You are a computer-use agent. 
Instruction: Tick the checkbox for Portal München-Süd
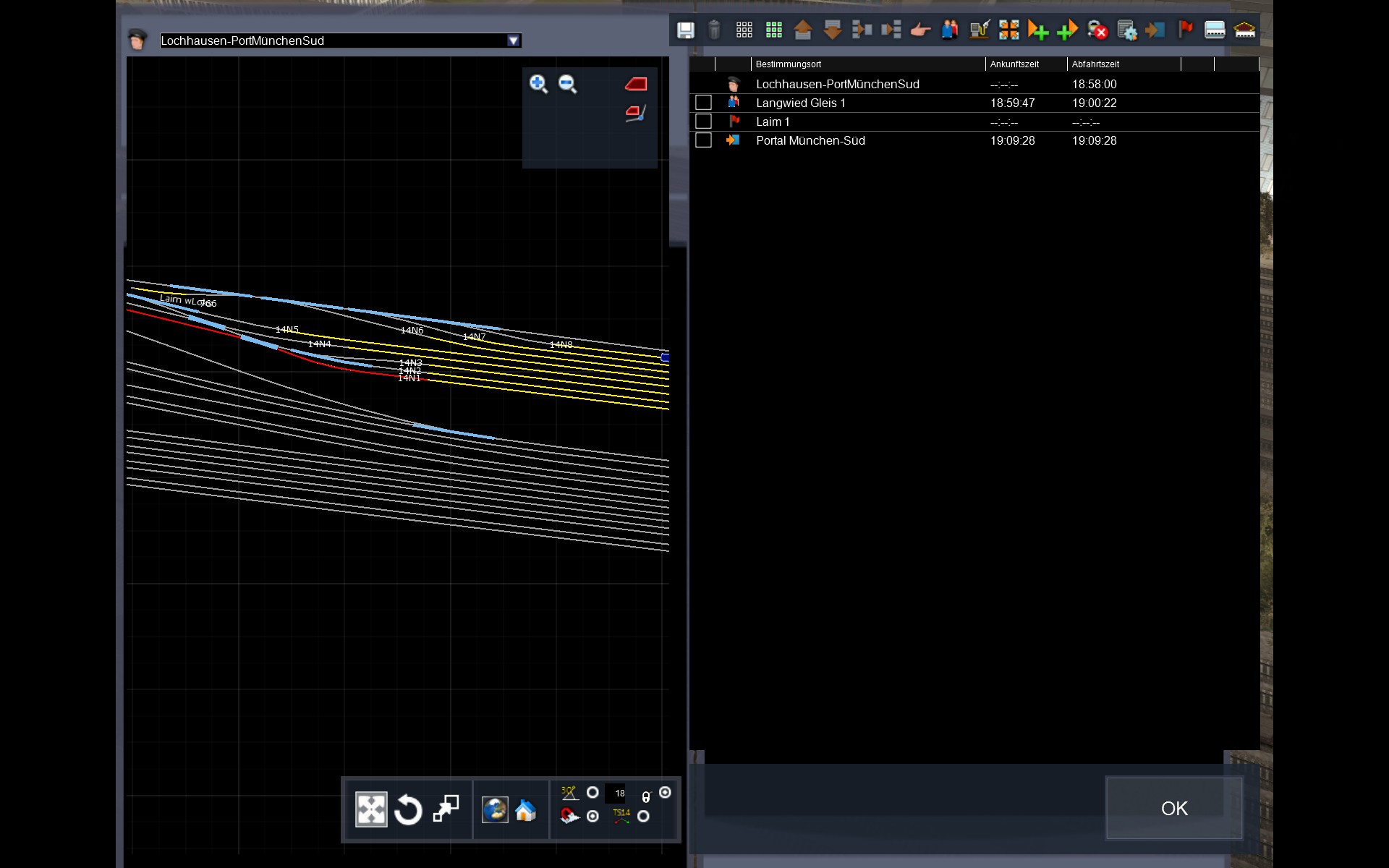pos(703,140)
